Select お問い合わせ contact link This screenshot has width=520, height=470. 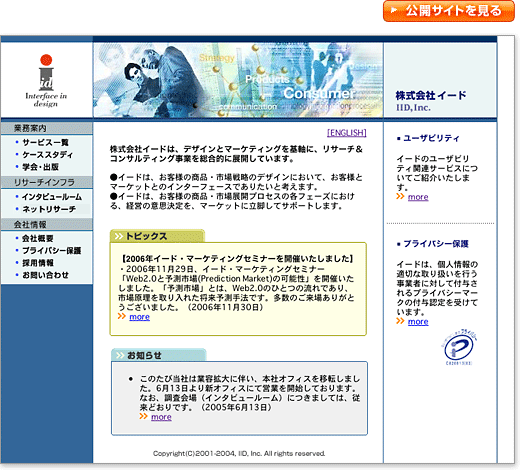pyautogui.click(x=45, y=275)
